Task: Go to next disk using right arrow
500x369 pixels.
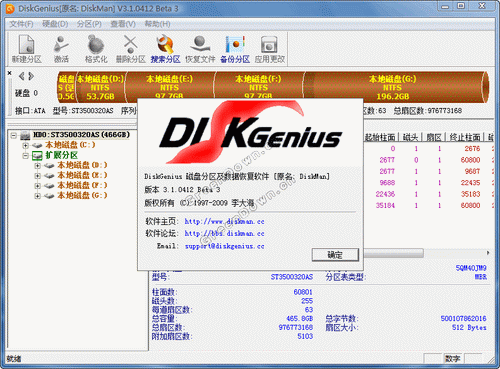Action: (31, 76)
